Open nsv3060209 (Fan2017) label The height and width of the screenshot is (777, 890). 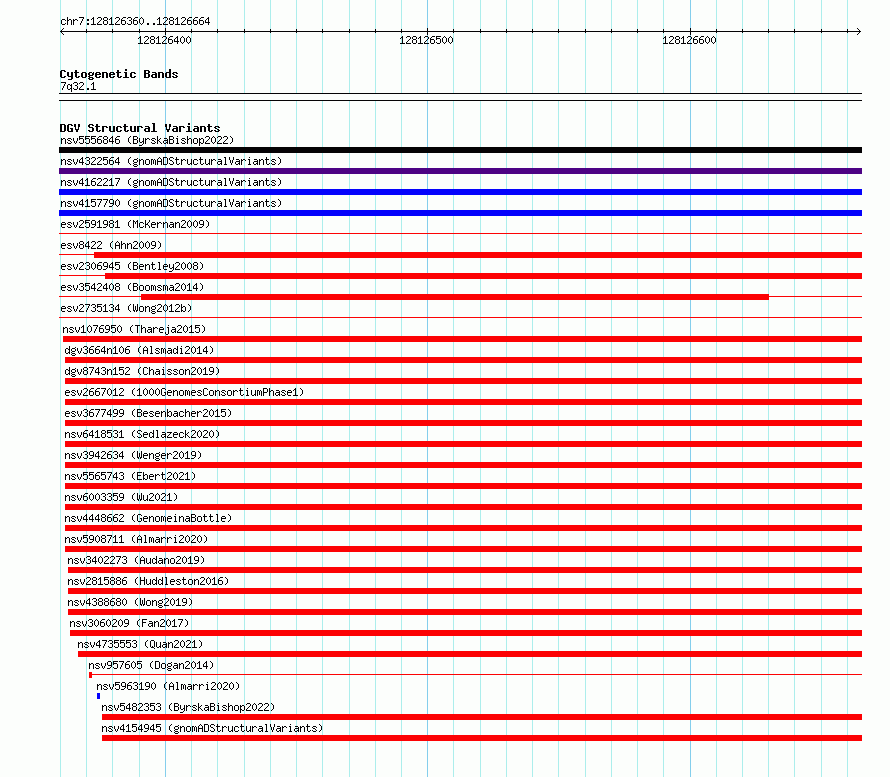(x=129, y=623)
